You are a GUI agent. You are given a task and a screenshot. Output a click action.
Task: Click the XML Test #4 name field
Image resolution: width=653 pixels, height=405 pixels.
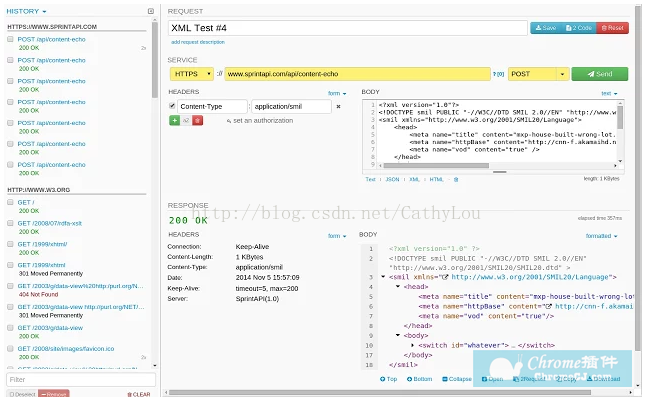[348, 28]
